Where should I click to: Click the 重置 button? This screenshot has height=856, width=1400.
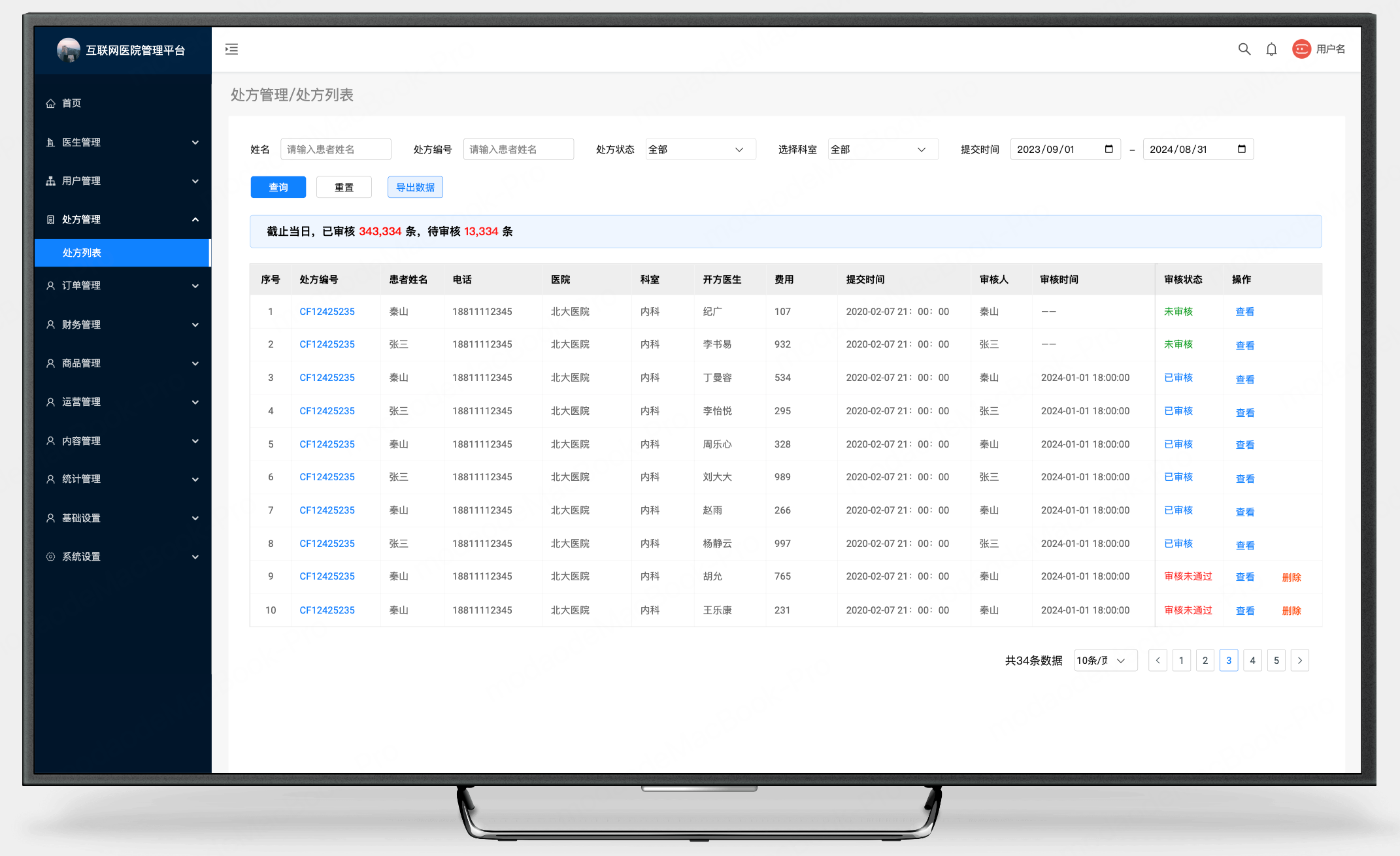[x=344, y=187]
